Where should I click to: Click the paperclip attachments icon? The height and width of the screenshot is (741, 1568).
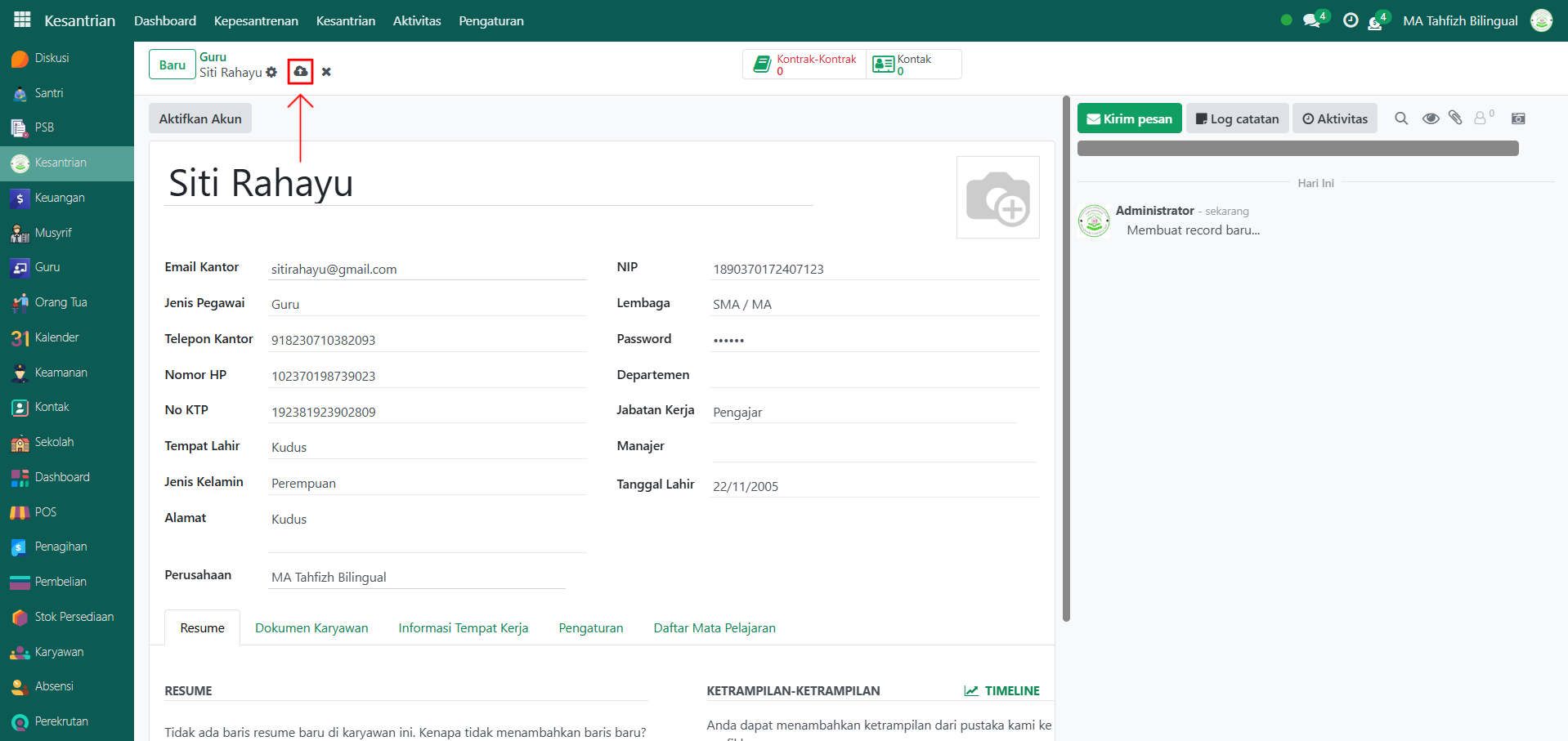(1455, 118)
